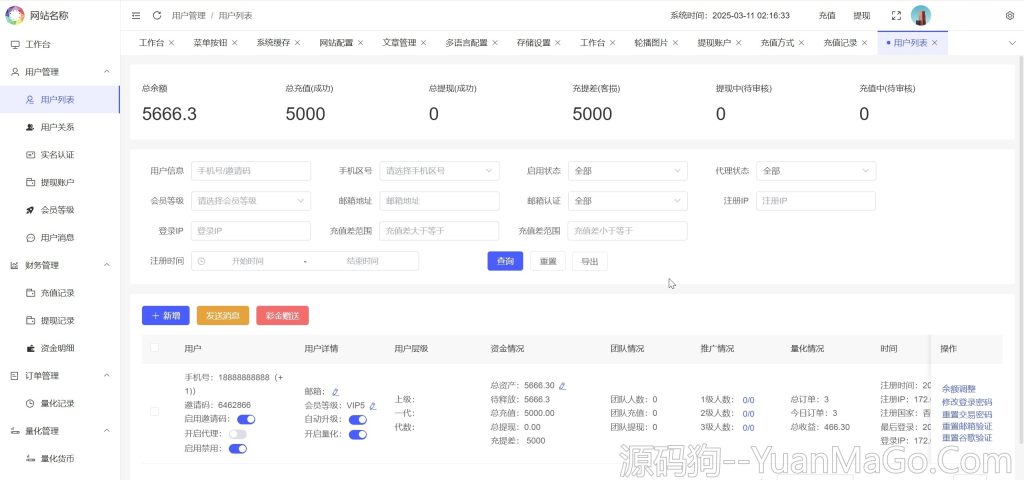This screenshot has width=1024, height=480.
Task: Close the 网站配置 tab
Action: point(360,42)
